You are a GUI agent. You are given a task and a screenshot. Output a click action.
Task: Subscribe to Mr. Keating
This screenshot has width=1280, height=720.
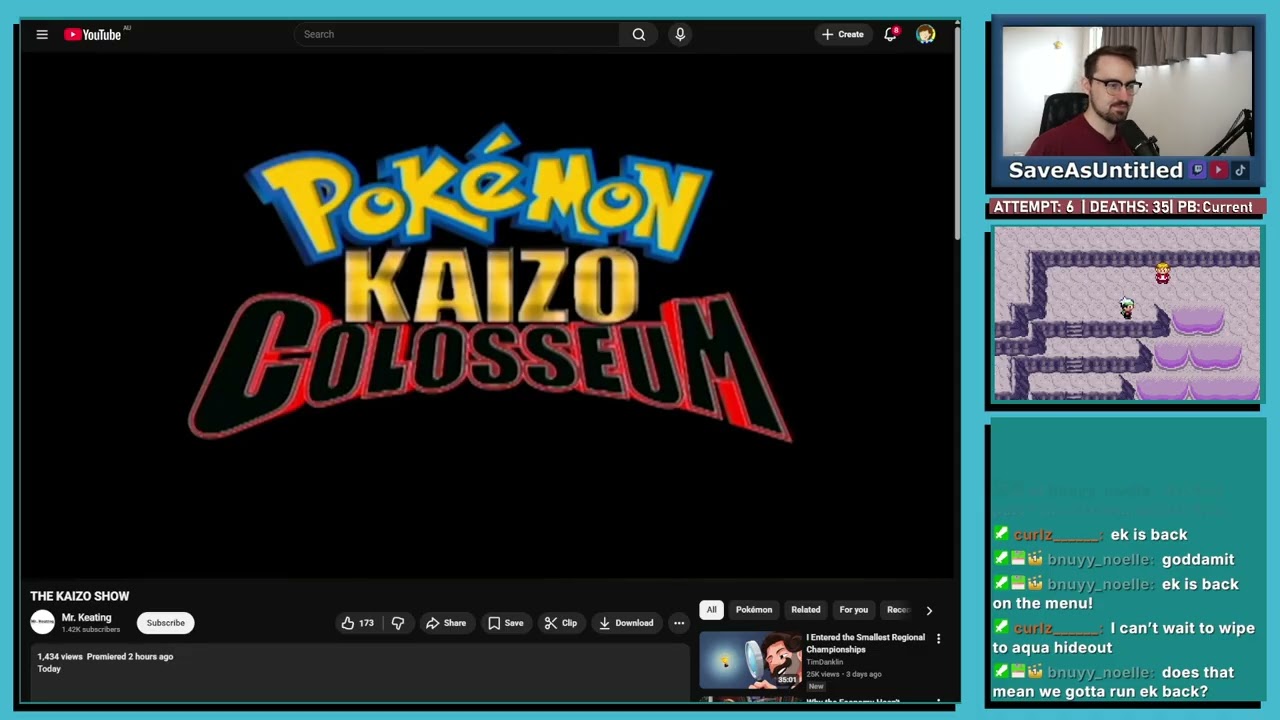[x=166, y=623]
